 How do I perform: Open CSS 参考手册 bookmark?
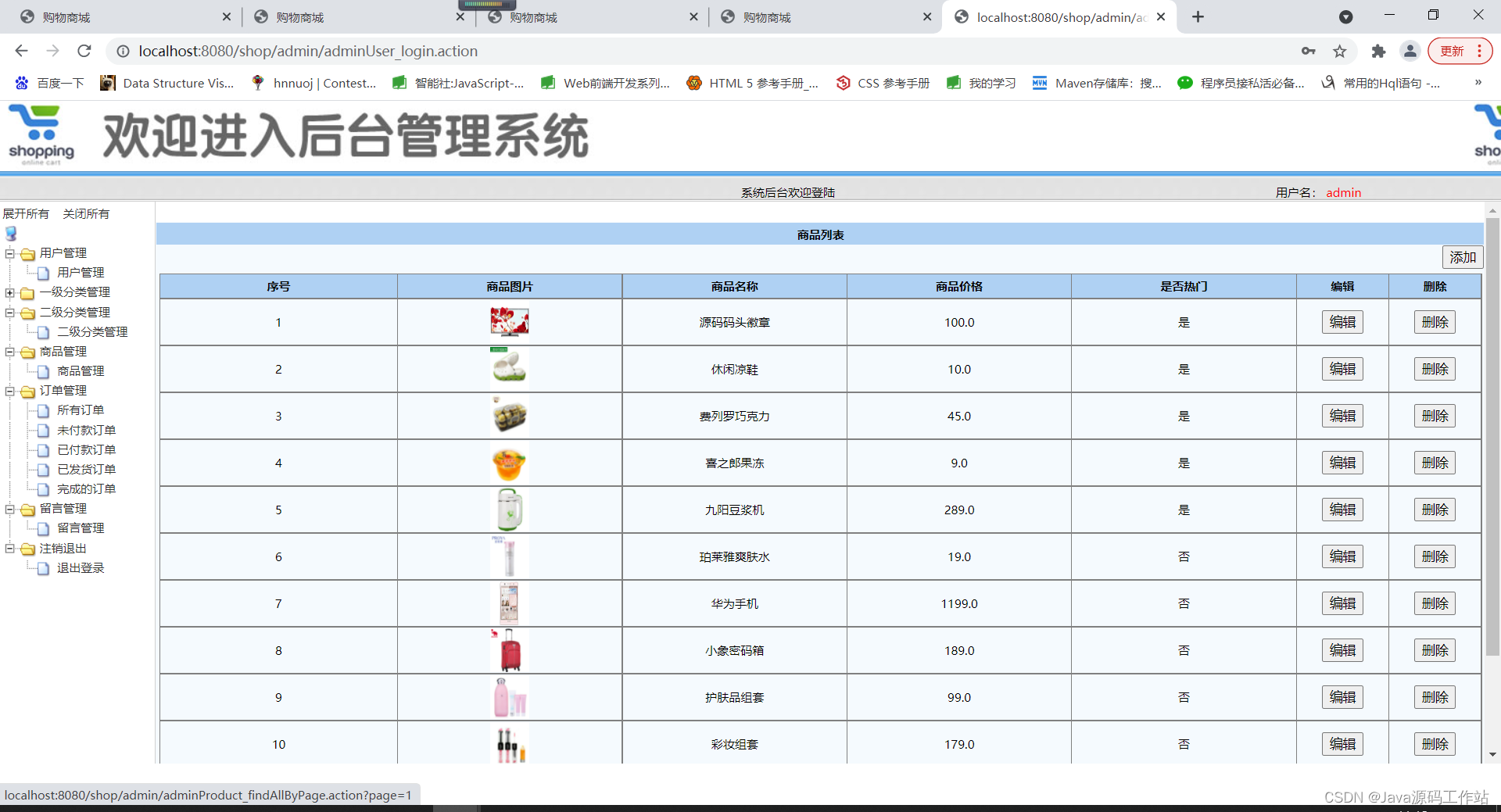click(883, 83)
